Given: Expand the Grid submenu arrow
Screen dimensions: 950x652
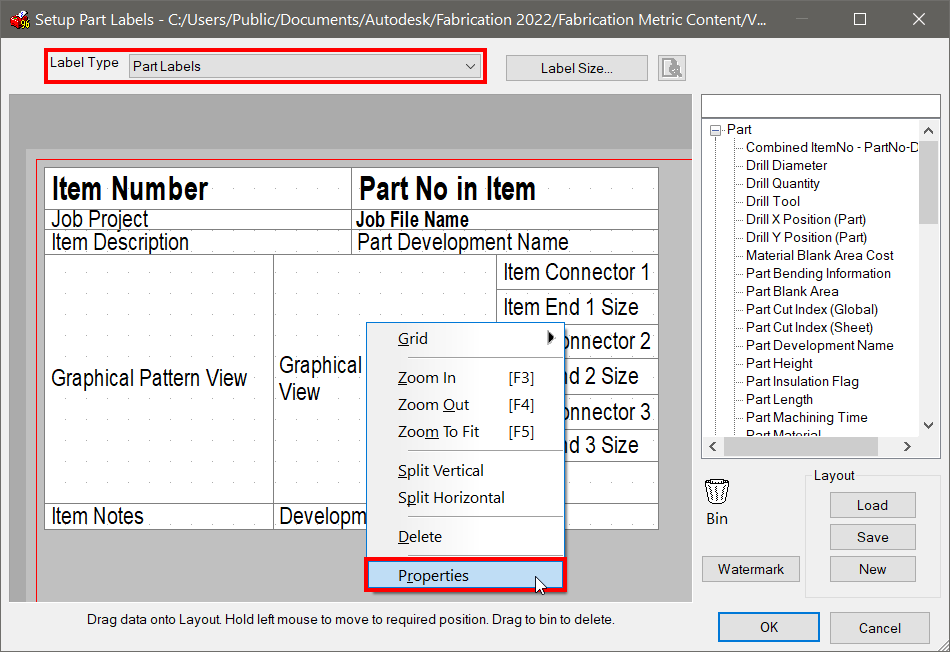Looking at the screenshot, I should click(551, 339).
